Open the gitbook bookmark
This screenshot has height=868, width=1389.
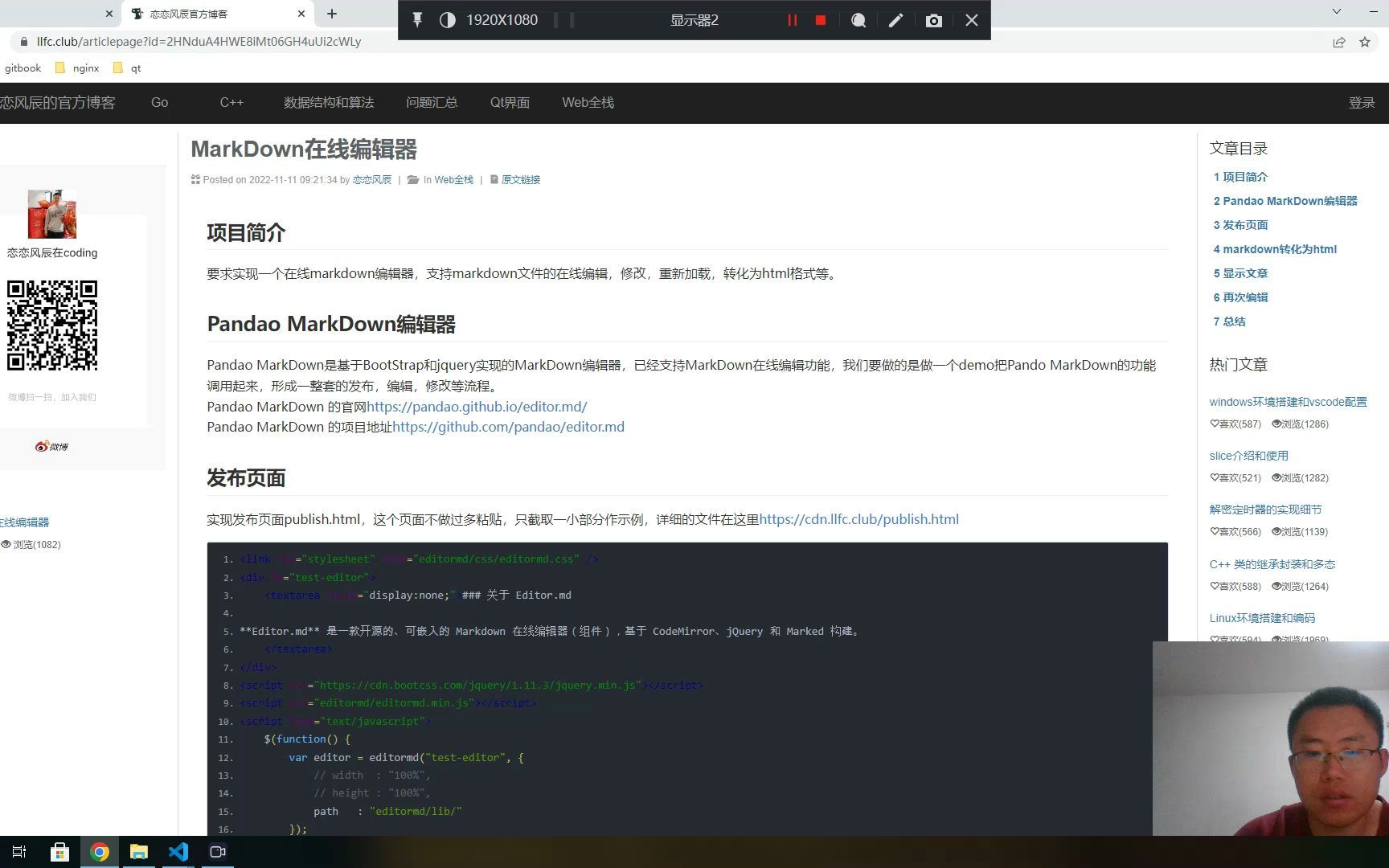click(x=23, y=68)
